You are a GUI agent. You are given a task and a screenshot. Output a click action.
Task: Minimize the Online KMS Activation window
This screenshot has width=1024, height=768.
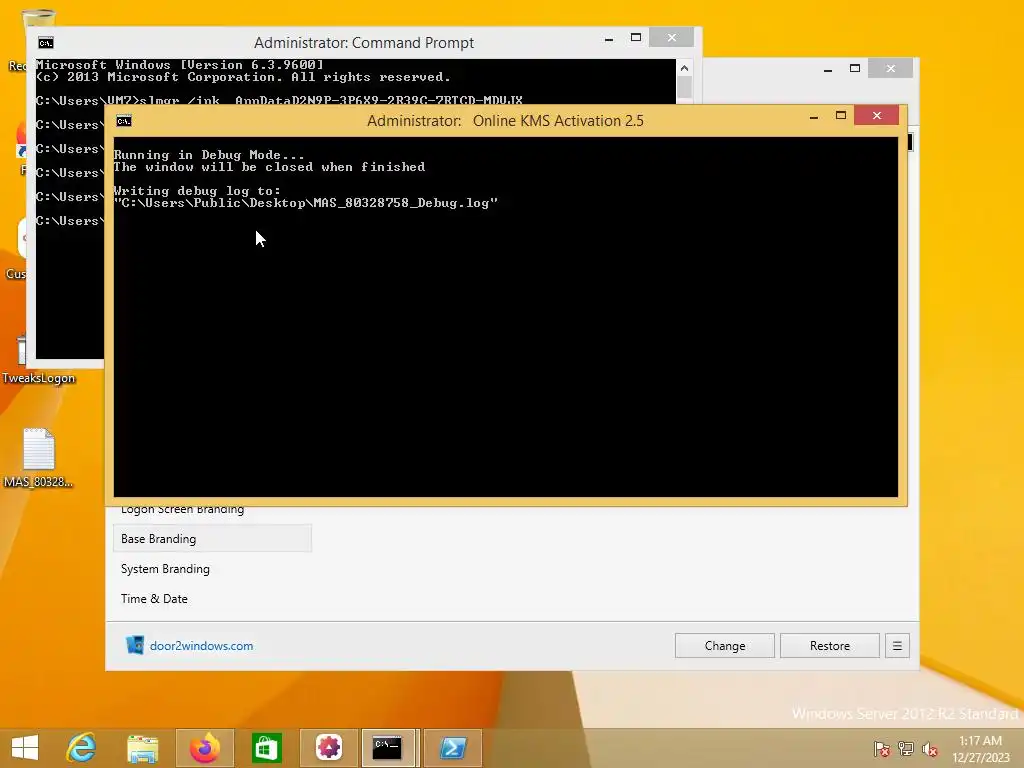pos(814,117)
